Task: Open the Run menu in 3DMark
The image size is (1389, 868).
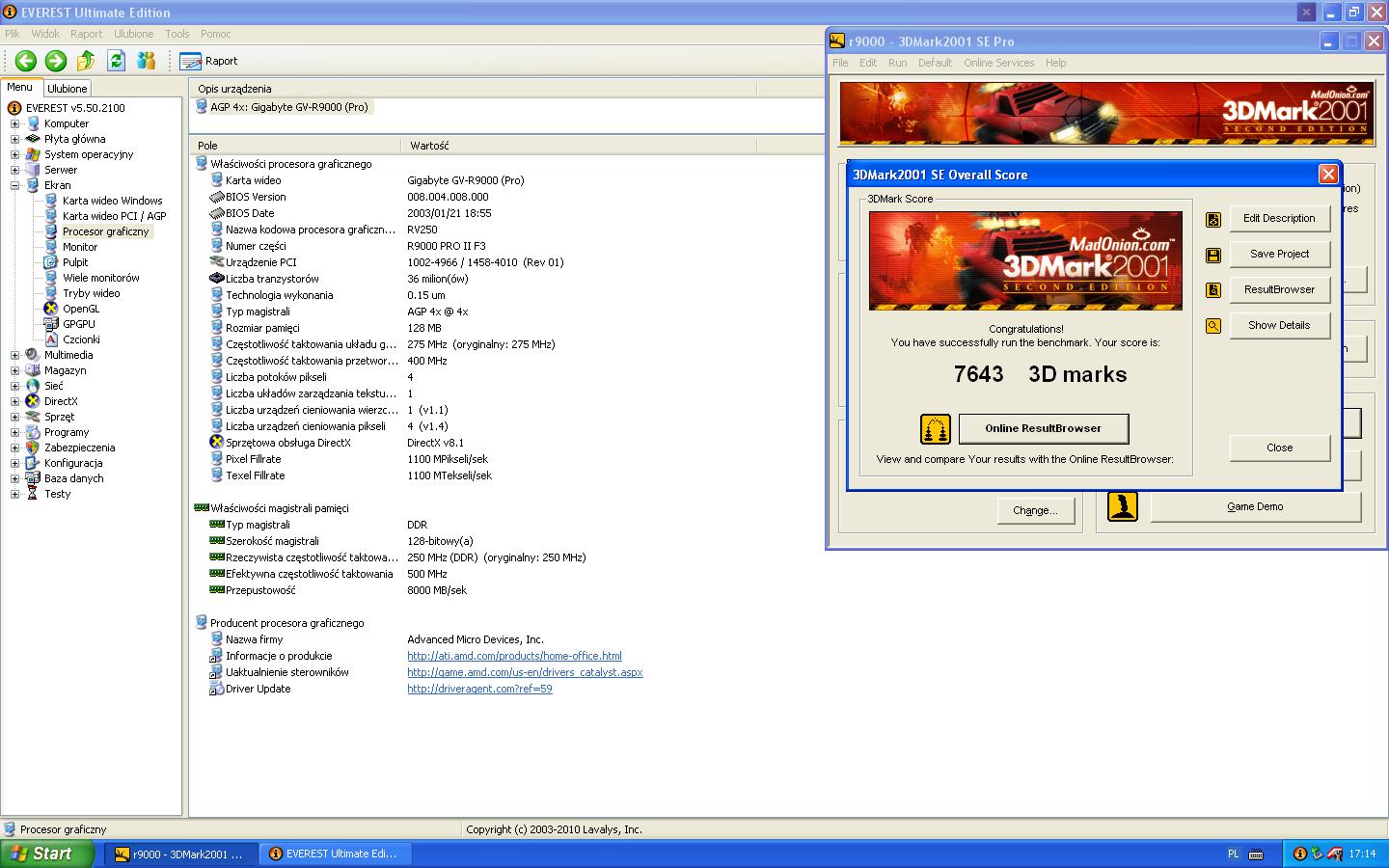Action: [897, 63]
